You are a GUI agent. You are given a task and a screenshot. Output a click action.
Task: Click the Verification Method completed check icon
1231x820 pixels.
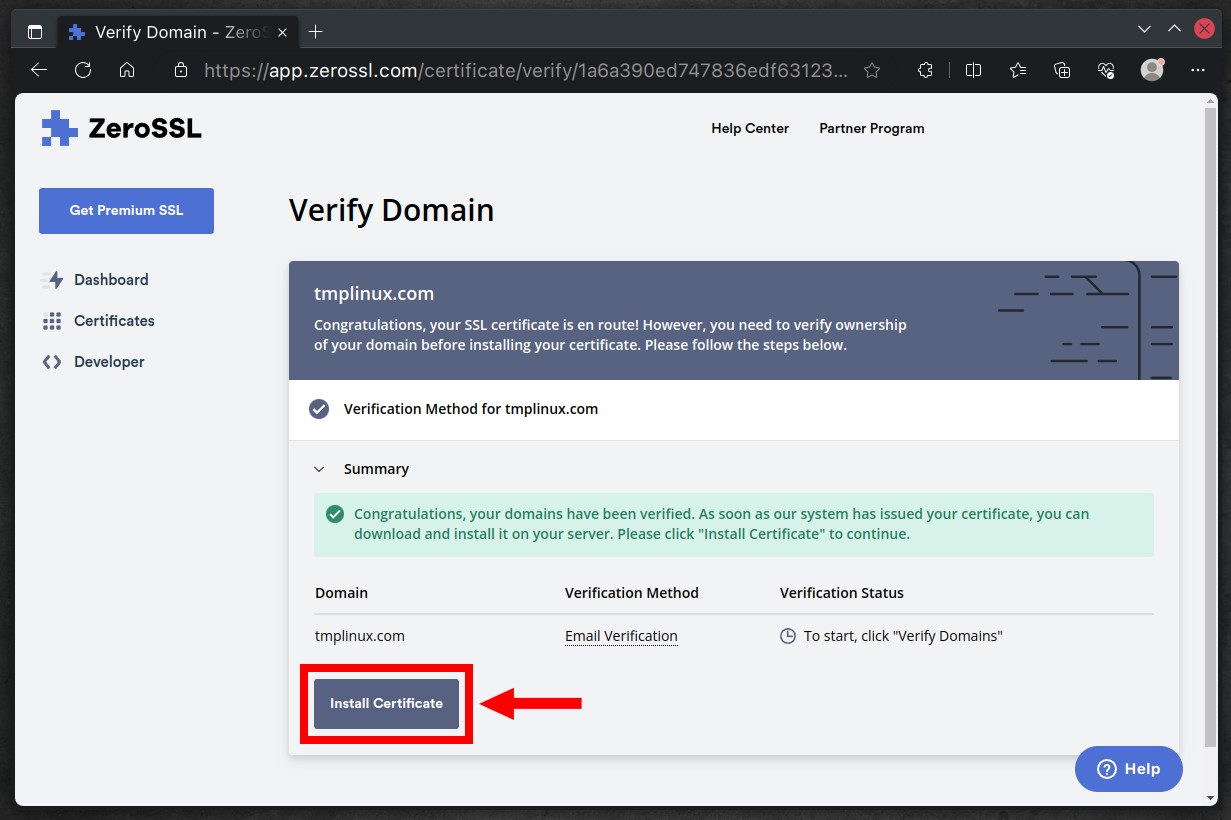[319, 409]
